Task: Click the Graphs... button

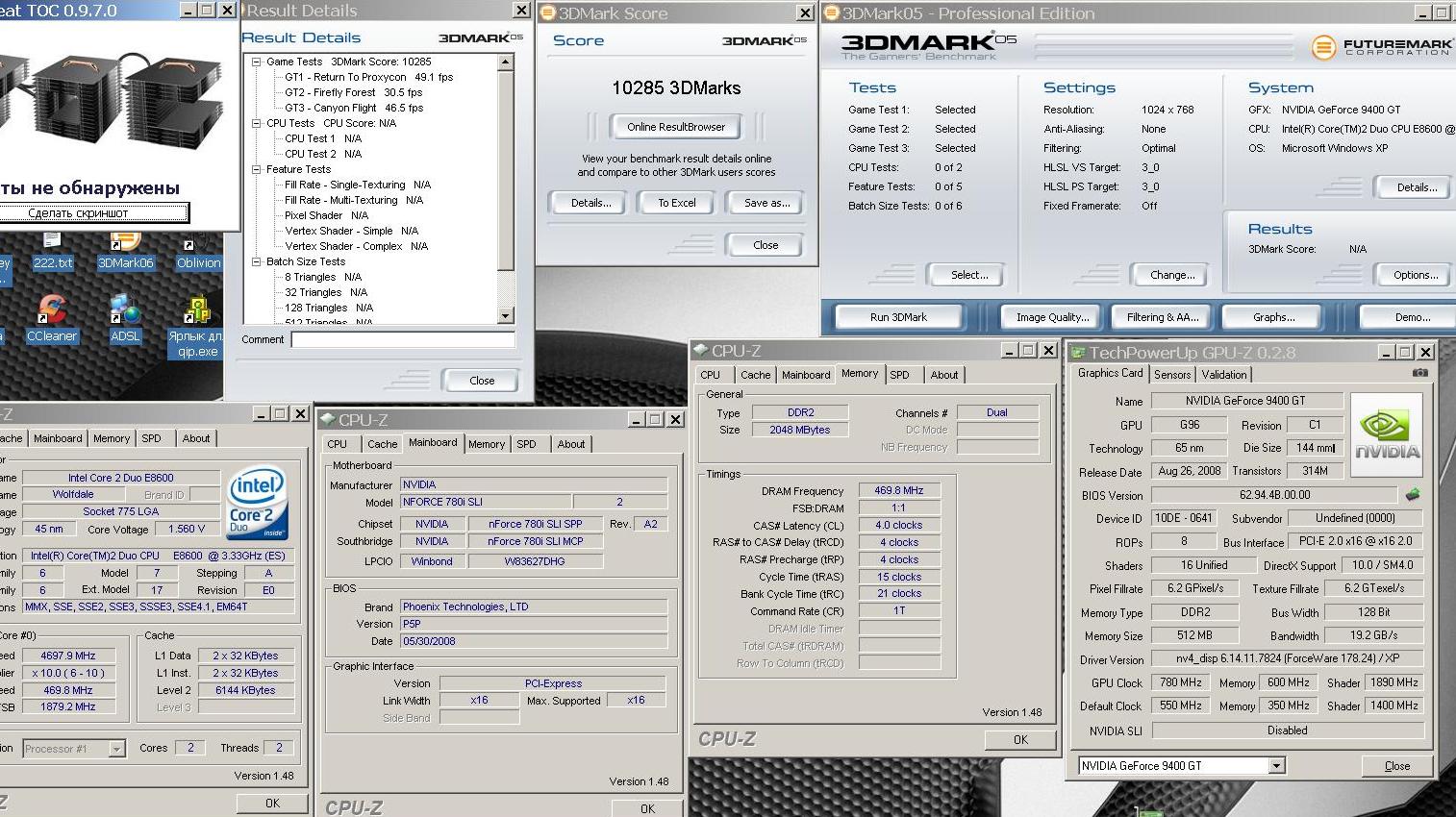Action: (x=1273, y=317)
